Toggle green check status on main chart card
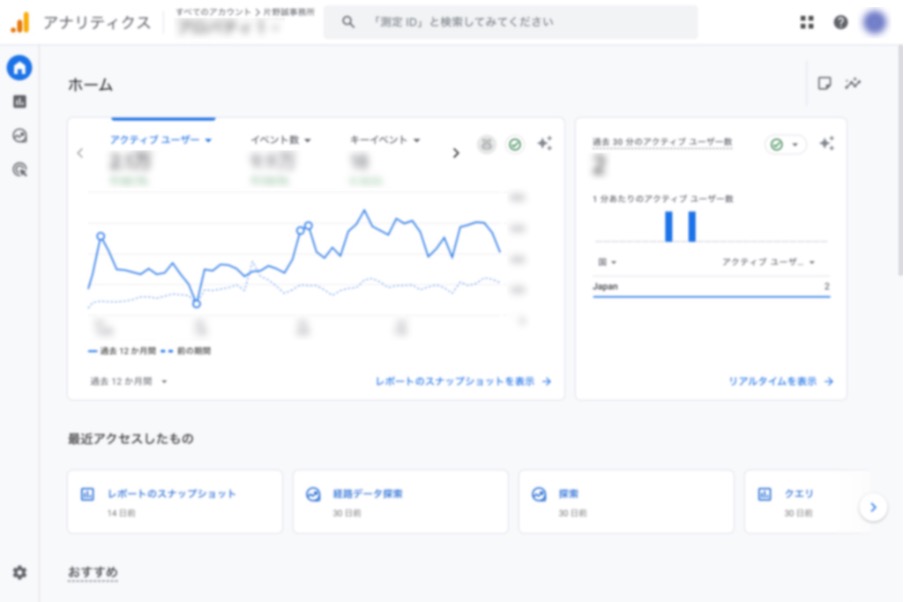Viewport: 904px width, 602px height. click(x=515, y=145)
